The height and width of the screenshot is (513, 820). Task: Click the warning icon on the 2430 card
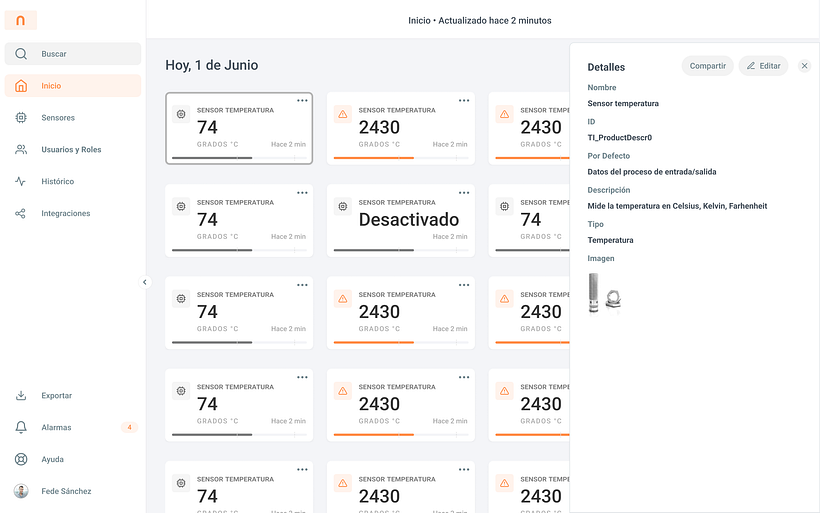click(x=343, y=115)
